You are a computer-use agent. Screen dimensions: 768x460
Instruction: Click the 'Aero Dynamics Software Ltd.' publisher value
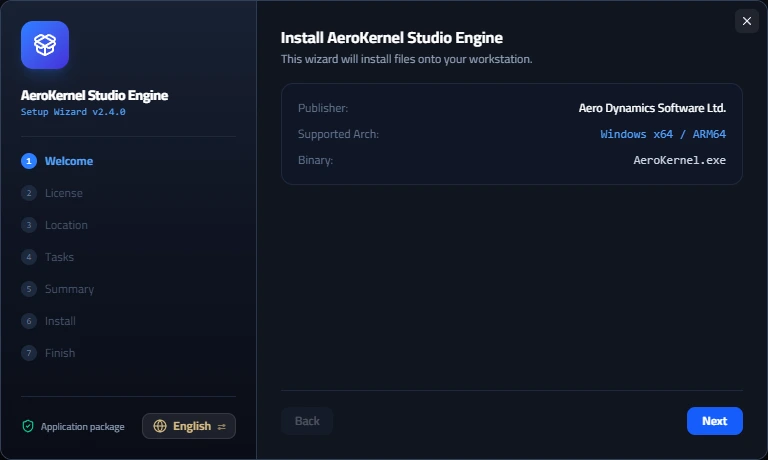click(x=652, y=108)
